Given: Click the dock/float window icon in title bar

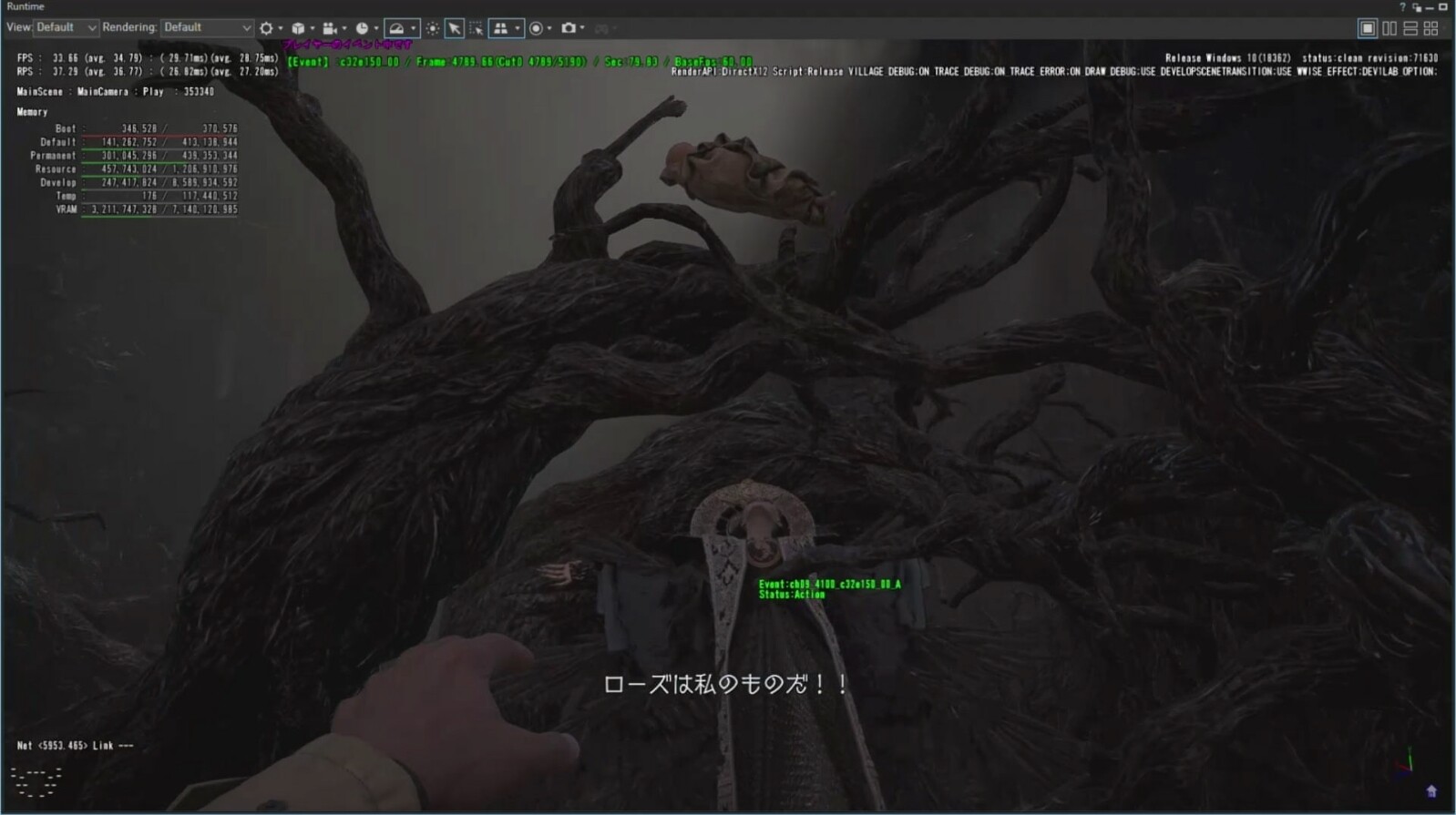Looking at the screenshot, I should point(1416,6).
